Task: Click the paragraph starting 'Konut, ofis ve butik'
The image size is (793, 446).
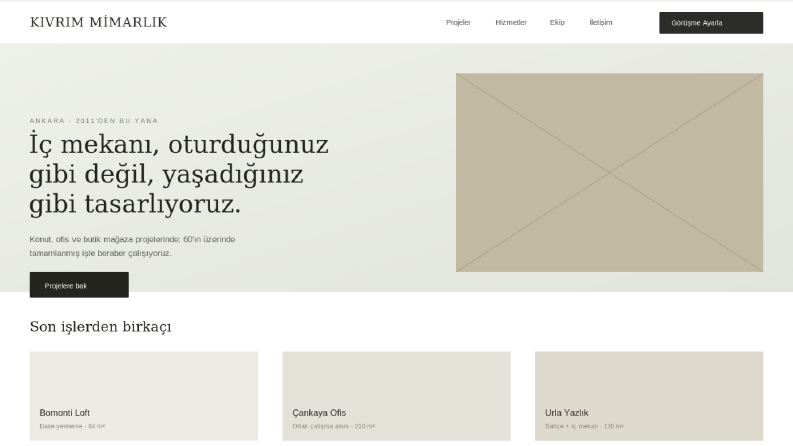Action: (x=133, y=246)
